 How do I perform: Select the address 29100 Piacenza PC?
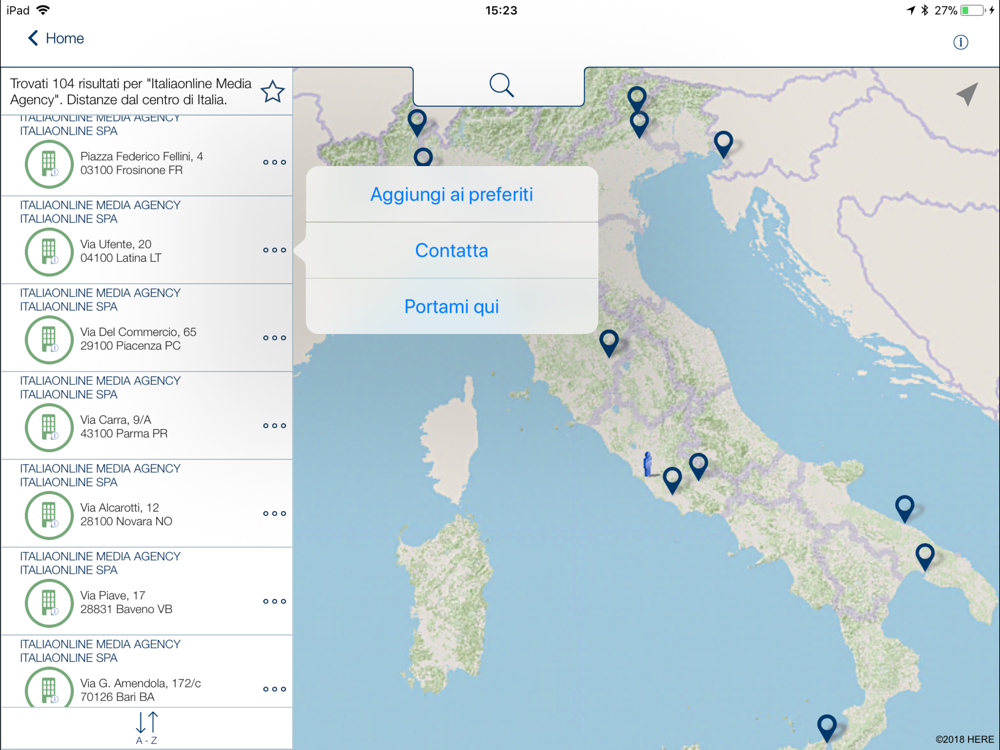(130, 346)
